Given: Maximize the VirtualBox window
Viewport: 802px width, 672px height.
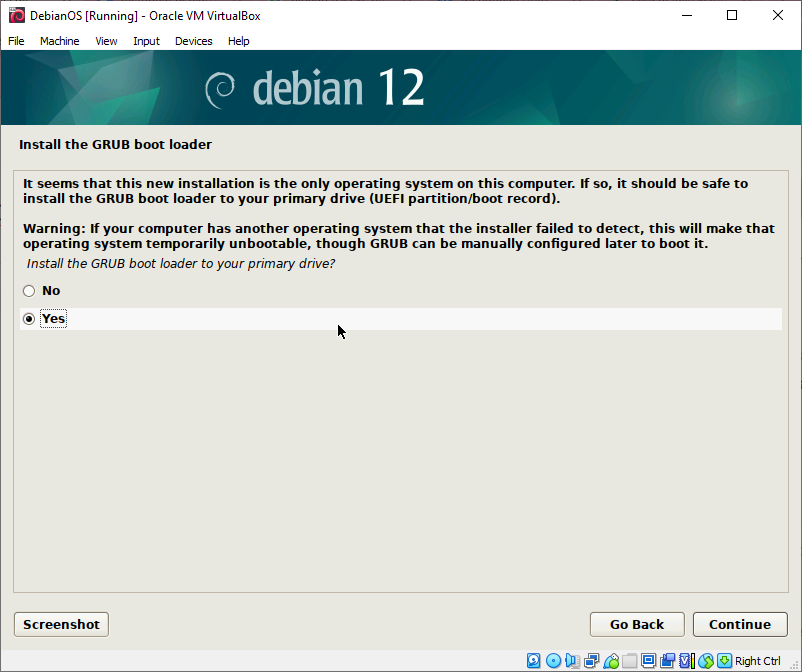Looking at the screenshot, I should coord(732,16).
